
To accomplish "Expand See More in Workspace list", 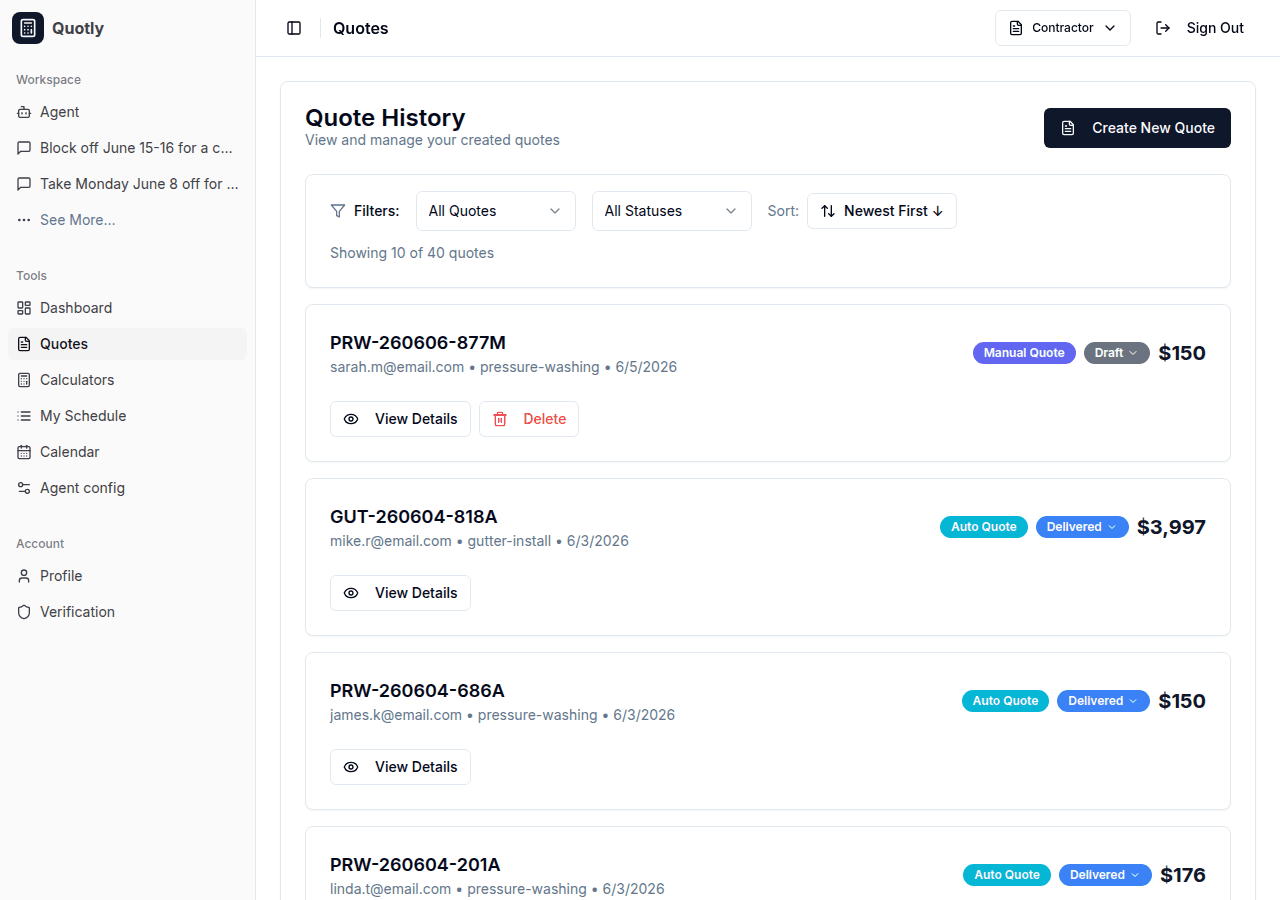I will click(x=128, y=220).
